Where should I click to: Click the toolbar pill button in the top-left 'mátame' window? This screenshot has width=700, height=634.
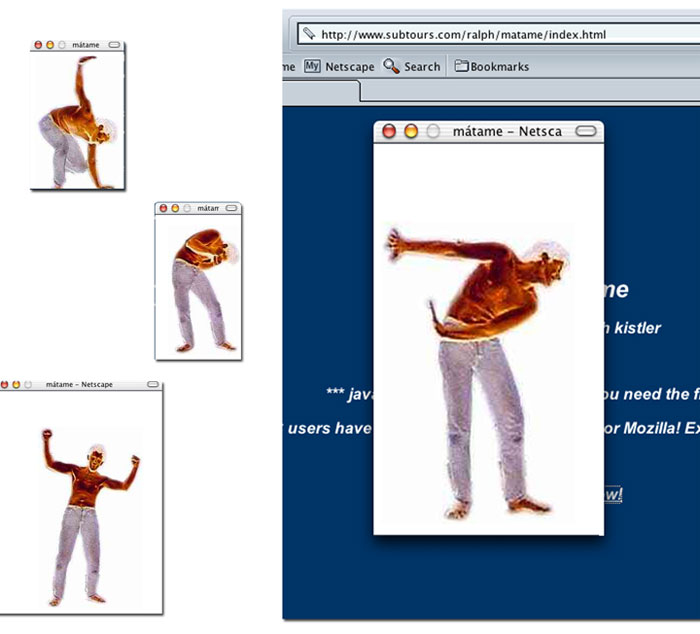tap(114, 45)
